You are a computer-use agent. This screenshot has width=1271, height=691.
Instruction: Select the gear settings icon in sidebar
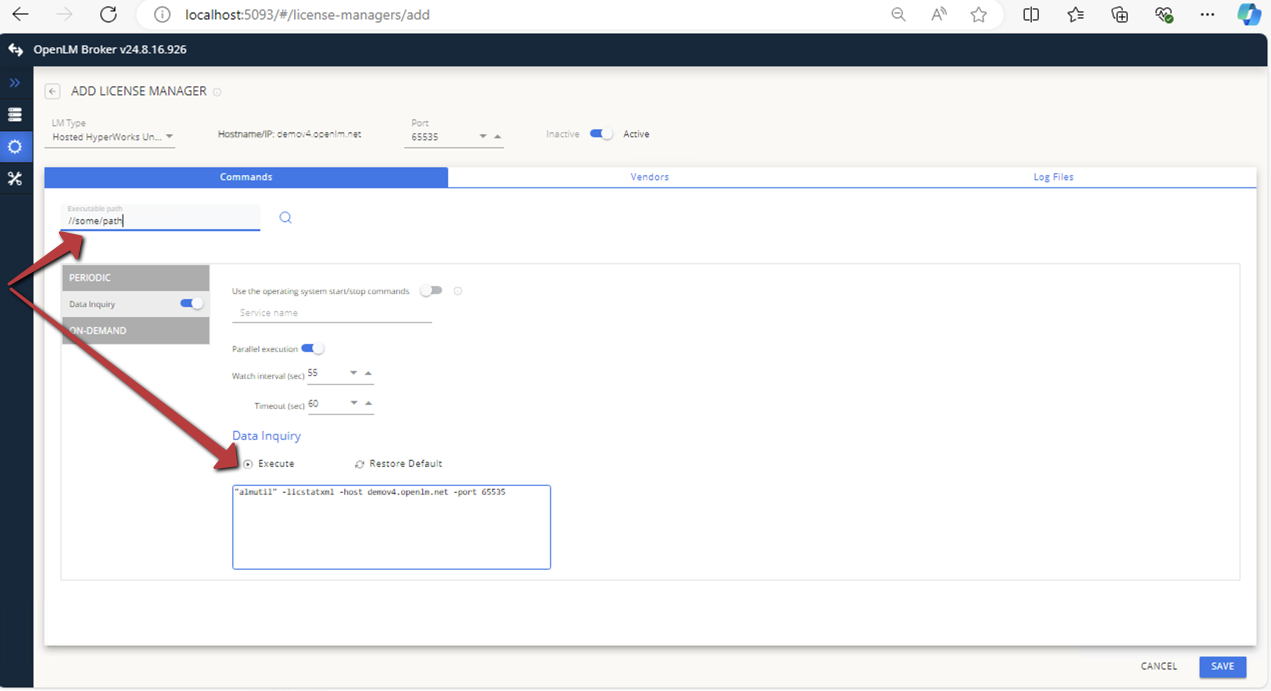[15, 146]
